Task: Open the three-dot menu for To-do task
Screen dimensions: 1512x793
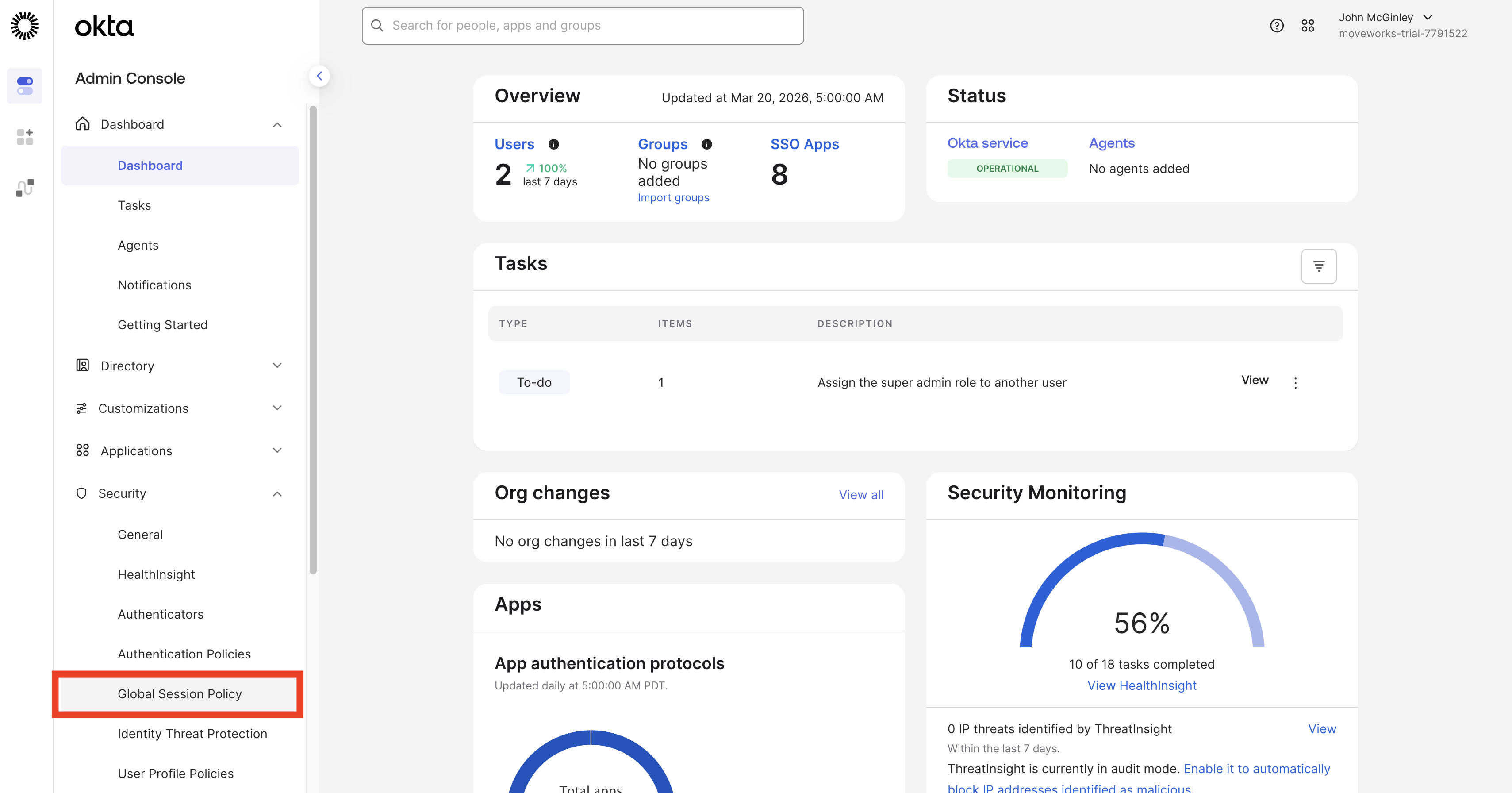Action: (x=1295, y=383)
